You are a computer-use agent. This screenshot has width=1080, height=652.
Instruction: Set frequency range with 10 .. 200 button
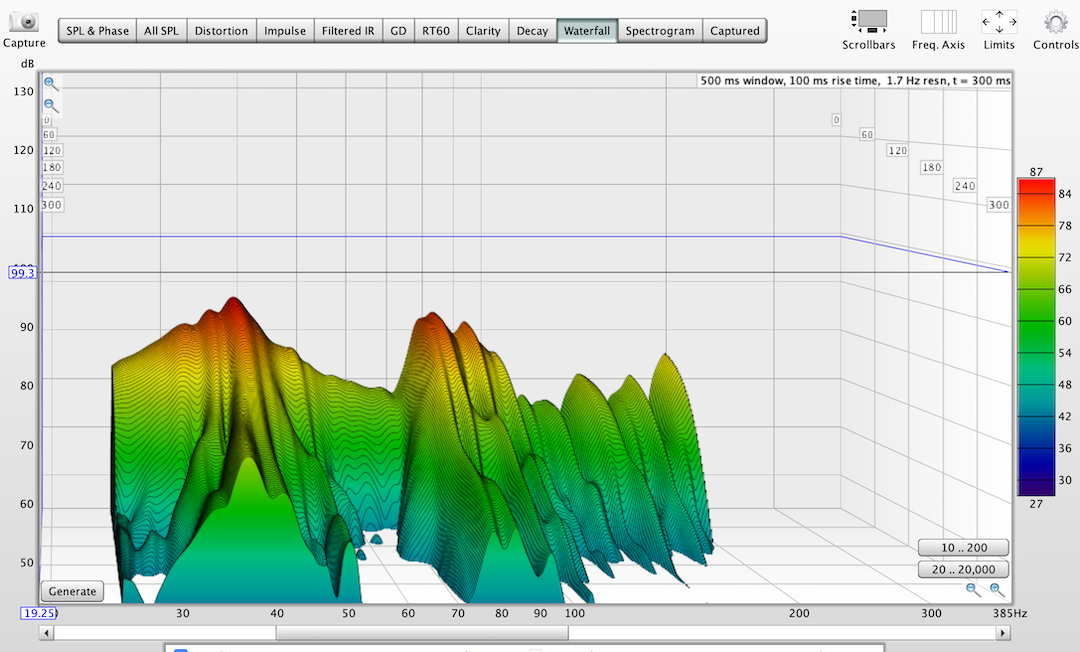963,548
